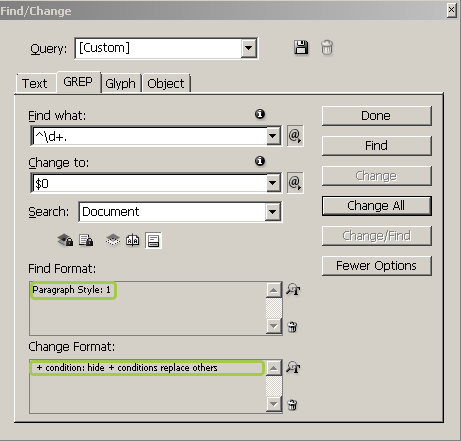Specify attributes to find in Find Format
This screenshot has width=461, height=441.
point(293,289)
